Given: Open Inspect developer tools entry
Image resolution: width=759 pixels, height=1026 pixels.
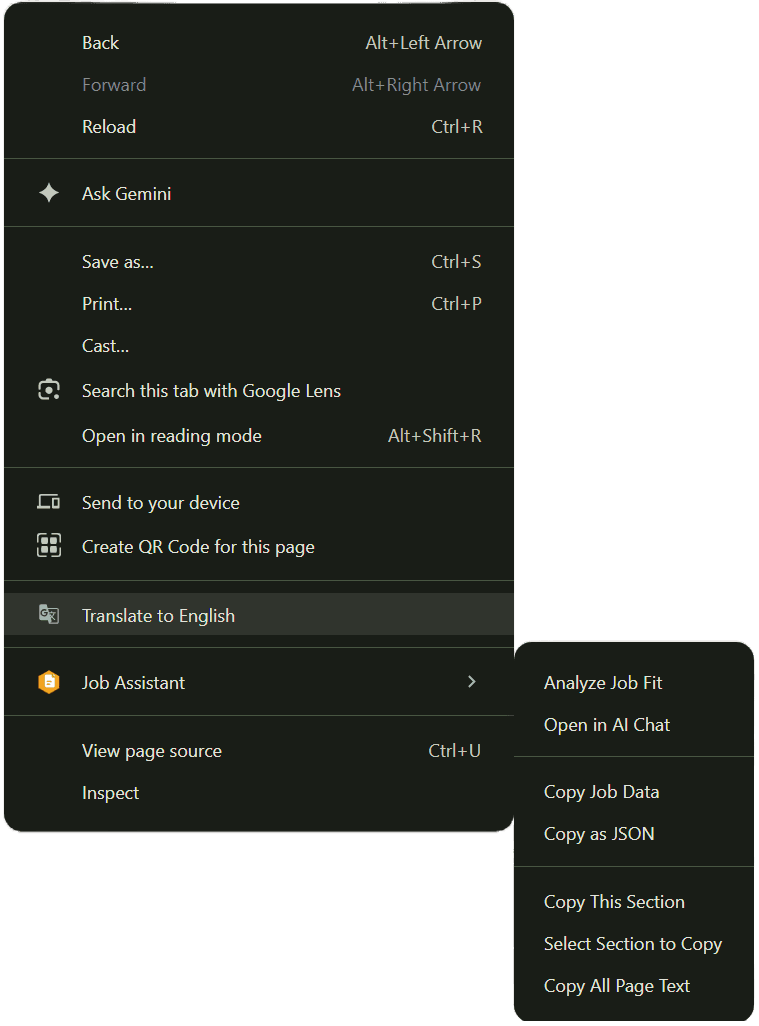Looking at the screenshot, I should [x=258, y=792].
